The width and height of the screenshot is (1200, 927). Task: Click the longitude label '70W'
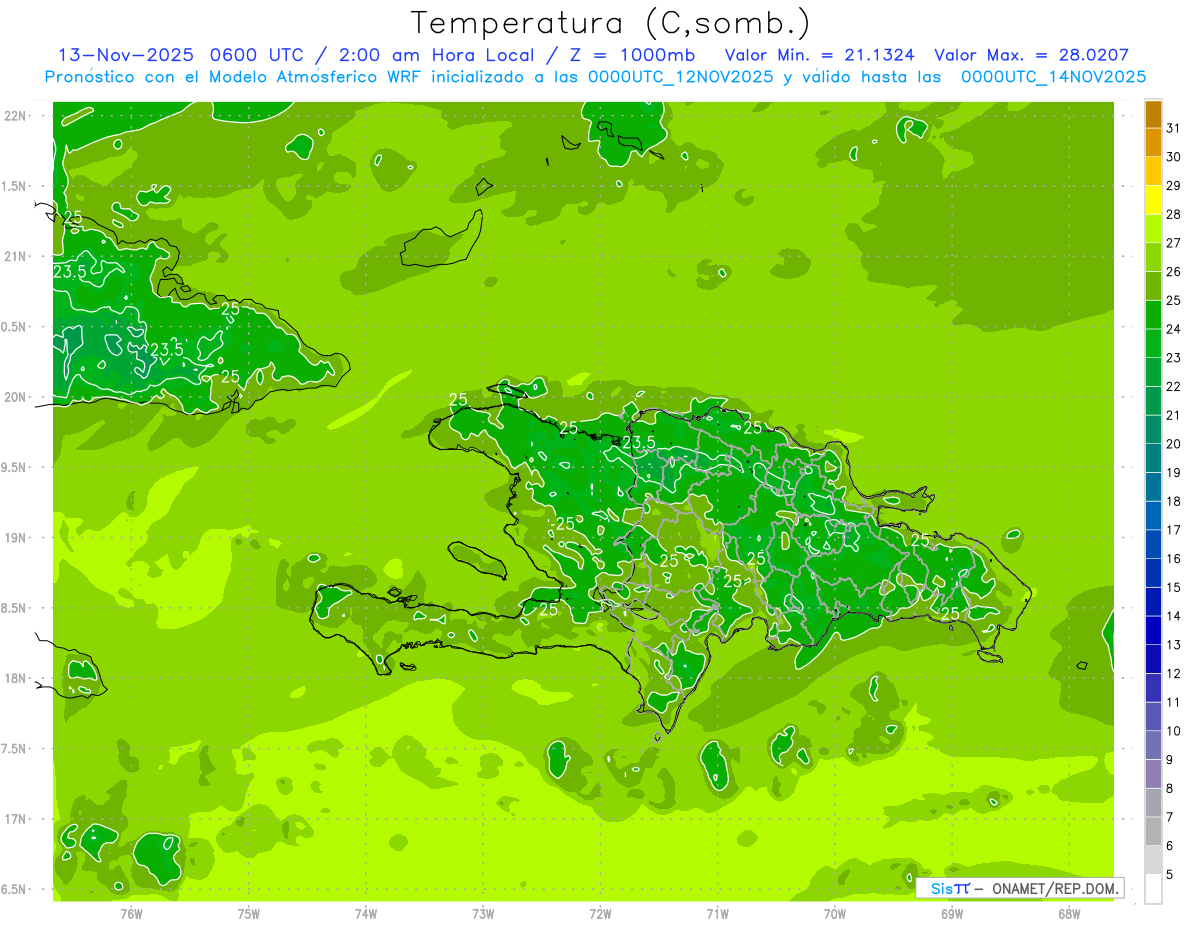pyautogui.click(x=835, y=914)
